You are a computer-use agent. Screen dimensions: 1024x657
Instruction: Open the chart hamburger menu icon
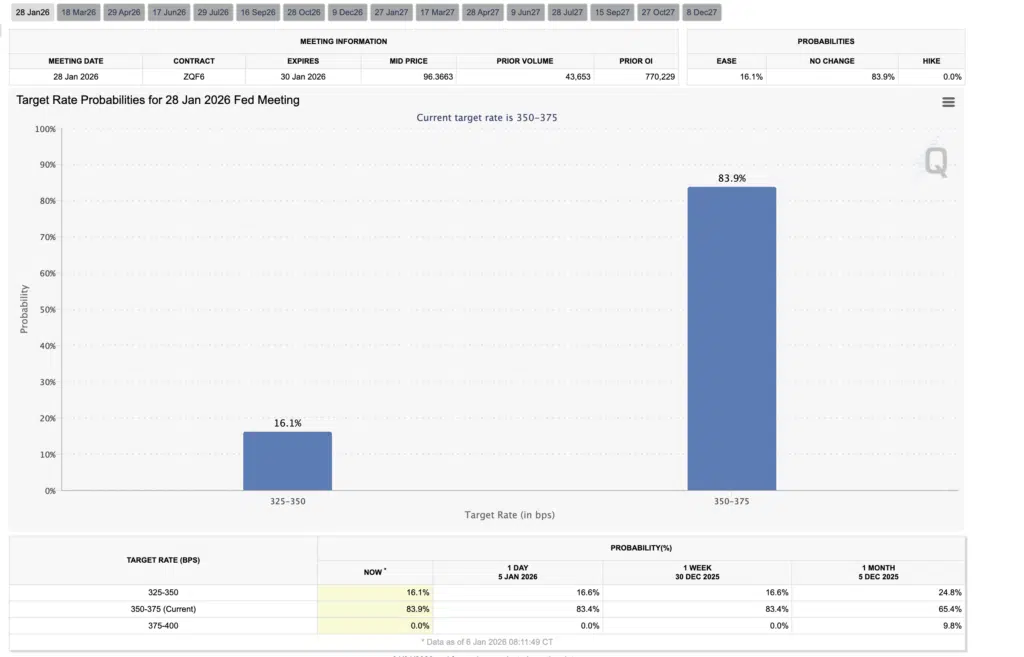[948, 102]
